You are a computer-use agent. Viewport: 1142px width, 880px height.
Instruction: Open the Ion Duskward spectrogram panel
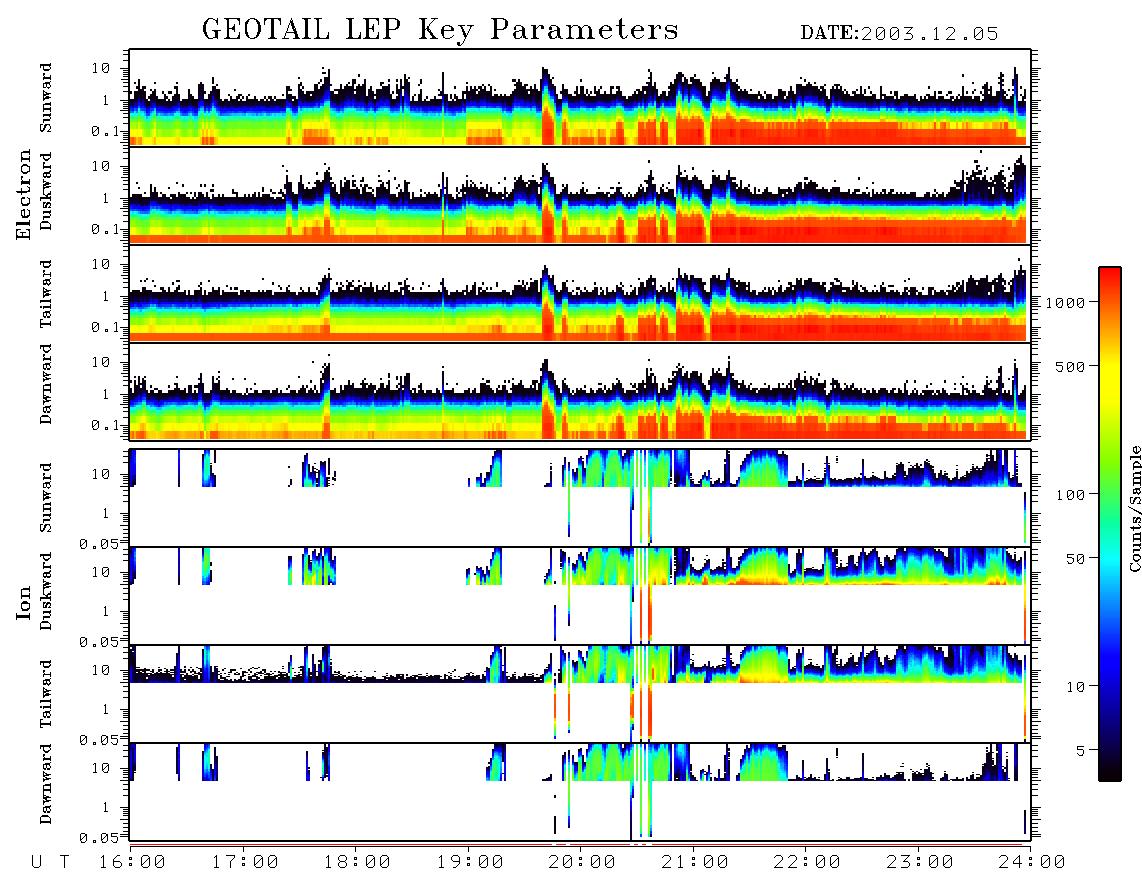580,595
